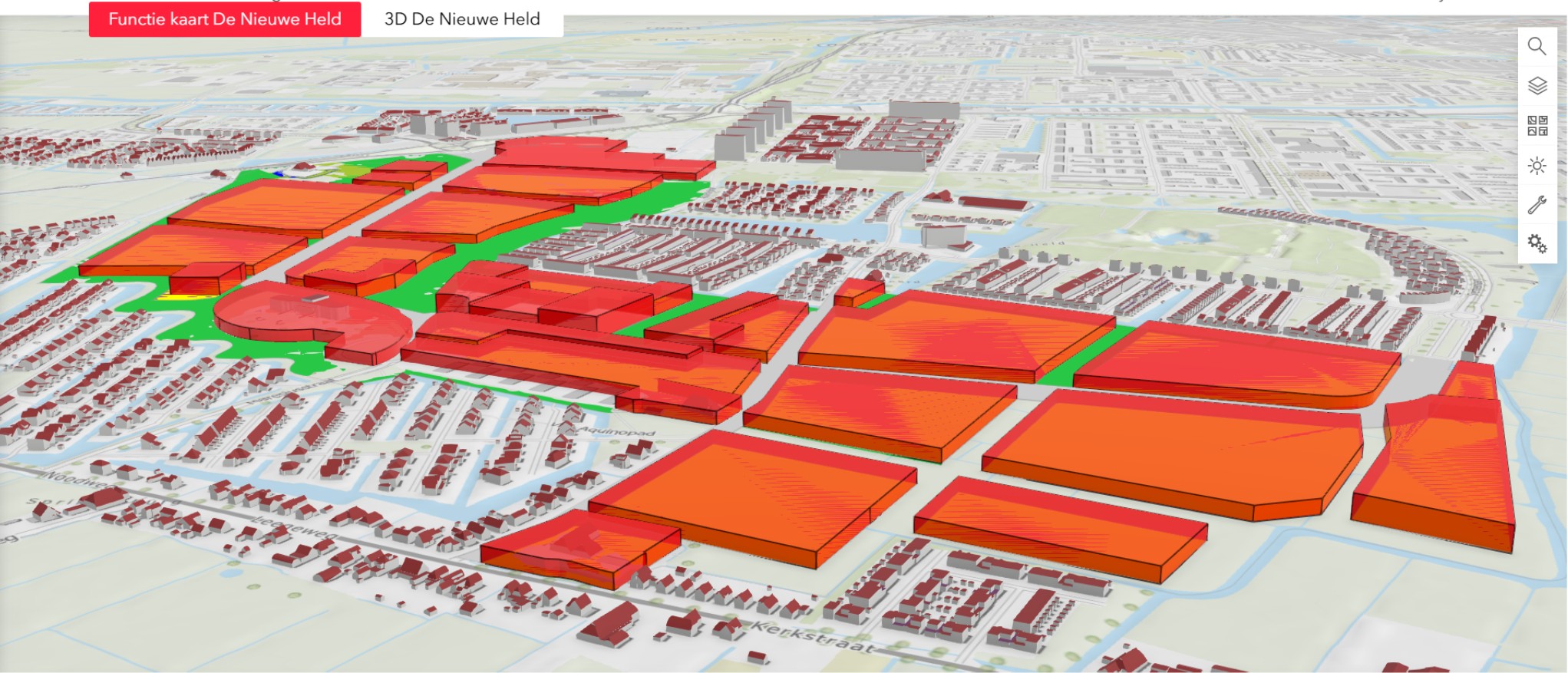The image size is (1568, 673).
Task: Open the wrench tools icon
Action: click(x=1537, y=205)
